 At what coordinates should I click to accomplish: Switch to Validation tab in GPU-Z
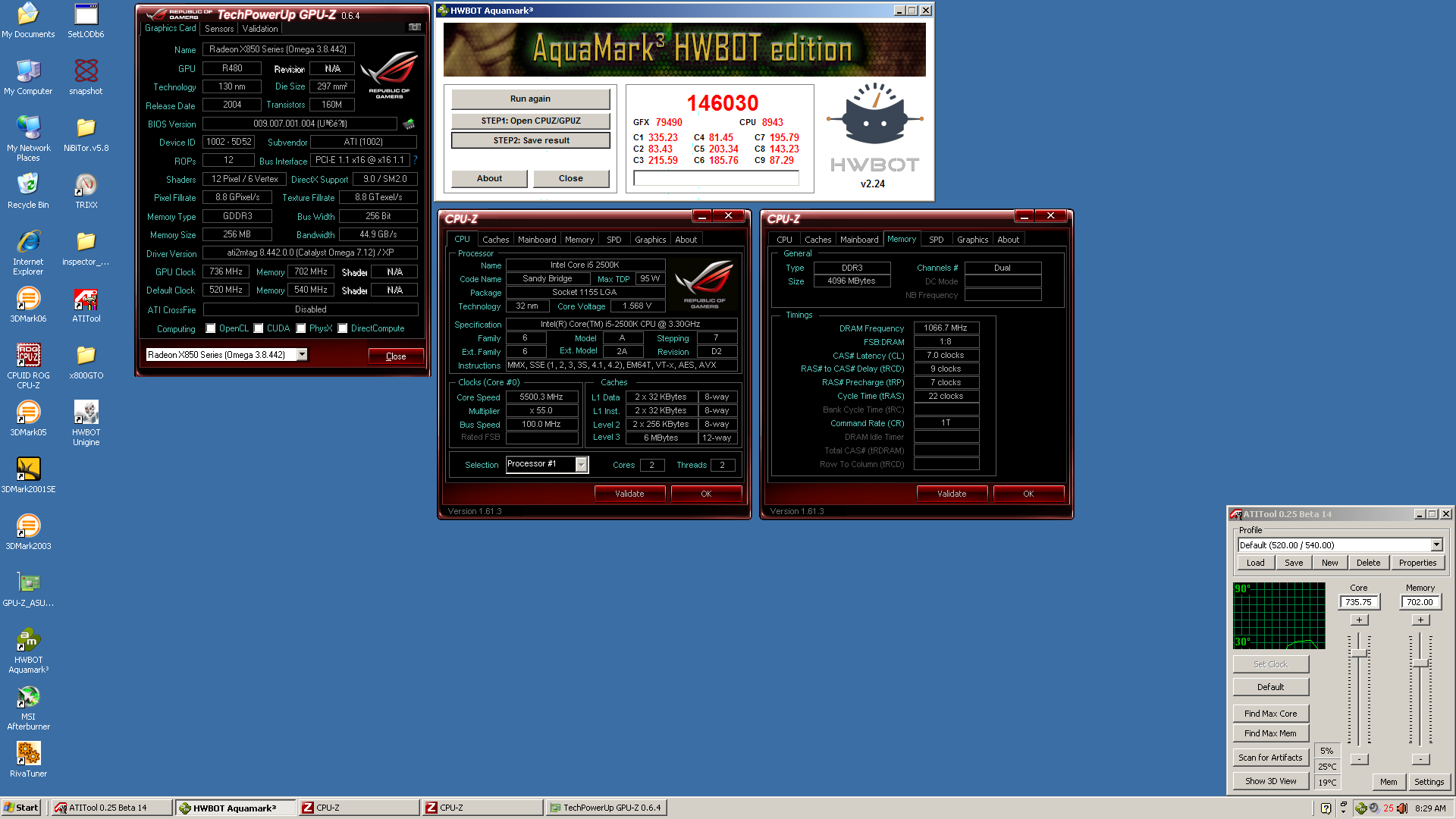coord(260,29)
